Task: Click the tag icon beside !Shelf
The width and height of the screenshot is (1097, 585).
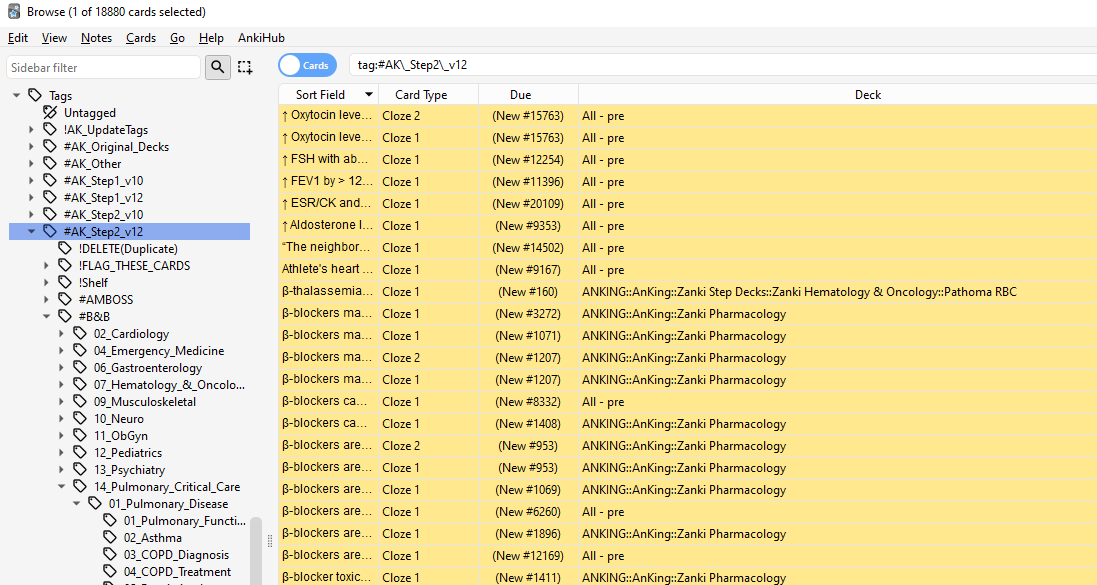Action: coord(65,283)
